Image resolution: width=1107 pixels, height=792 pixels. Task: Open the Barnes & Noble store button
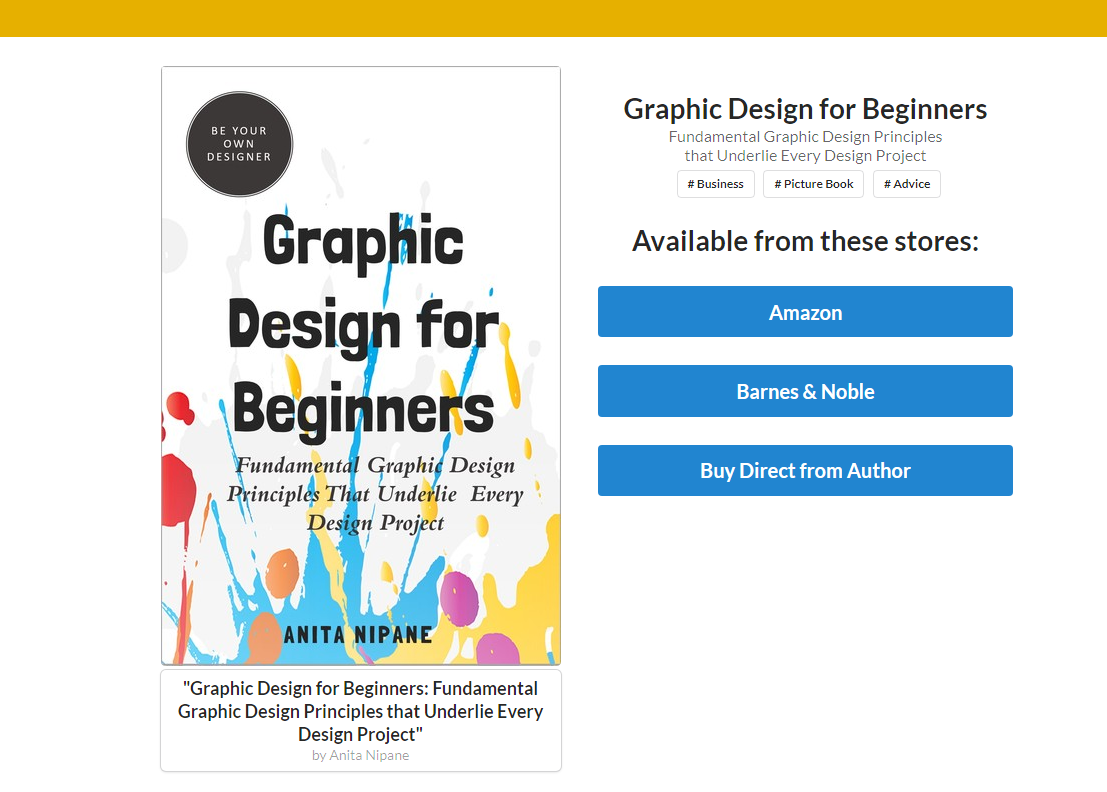(805, 391)
